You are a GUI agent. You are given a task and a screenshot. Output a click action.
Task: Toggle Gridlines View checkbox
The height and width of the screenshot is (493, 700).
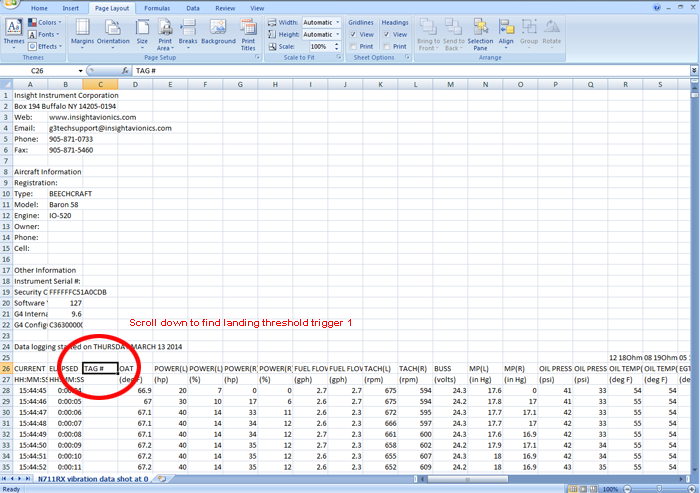pyautogui.click(x=353, y=34)
